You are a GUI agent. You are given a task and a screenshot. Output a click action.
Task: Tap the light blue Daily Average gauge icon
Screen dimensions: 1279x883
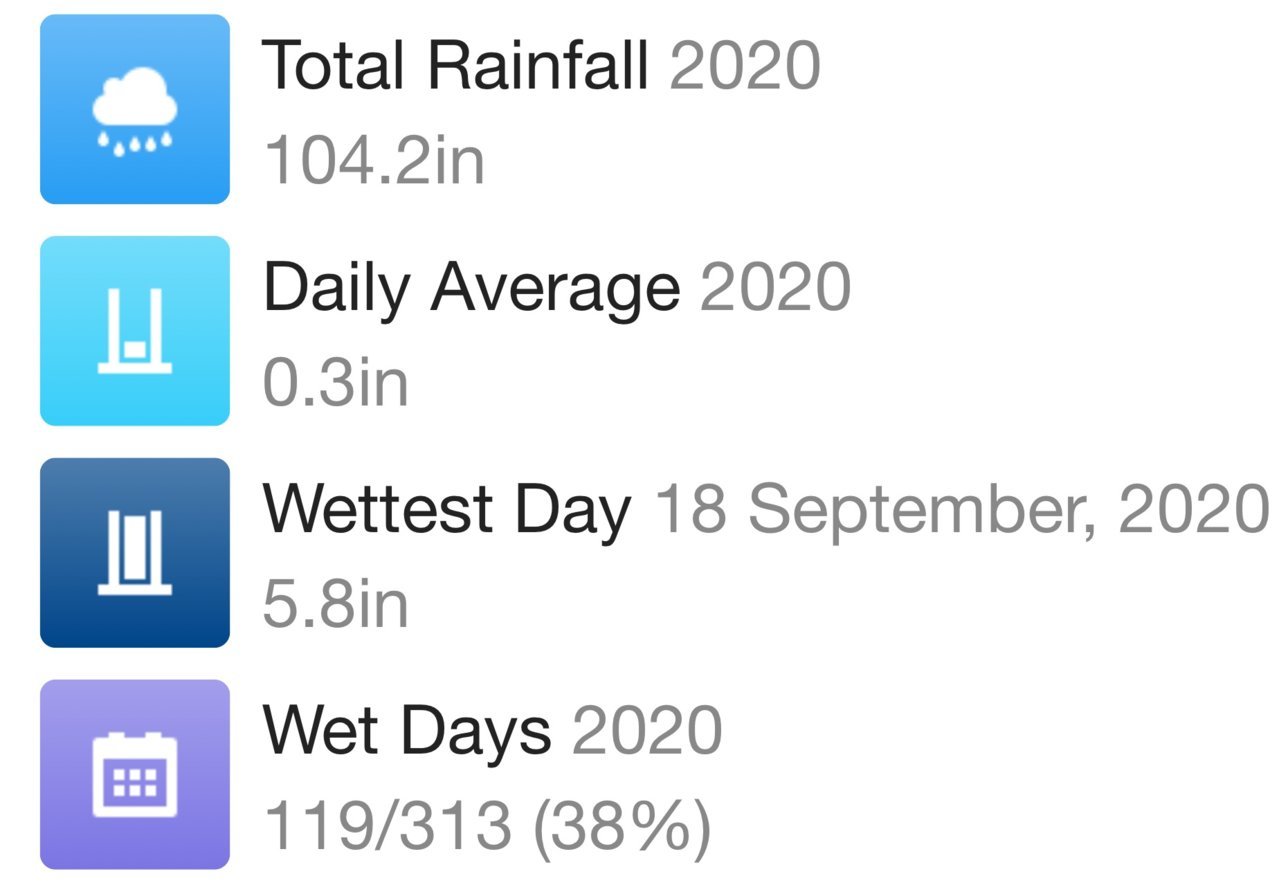(x=135, y=331)
